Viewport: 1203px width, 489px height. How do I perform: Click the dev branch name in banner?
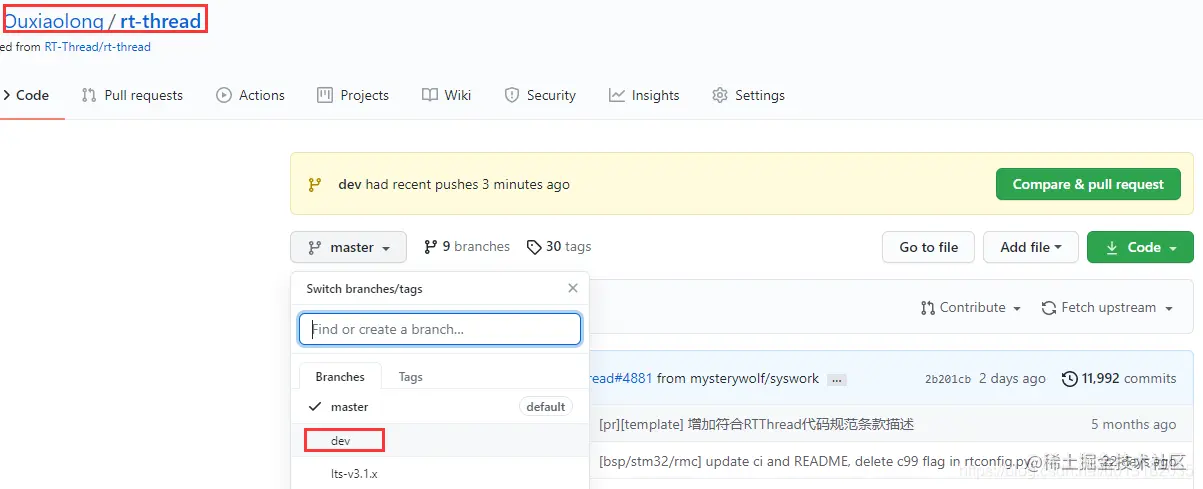350,184
